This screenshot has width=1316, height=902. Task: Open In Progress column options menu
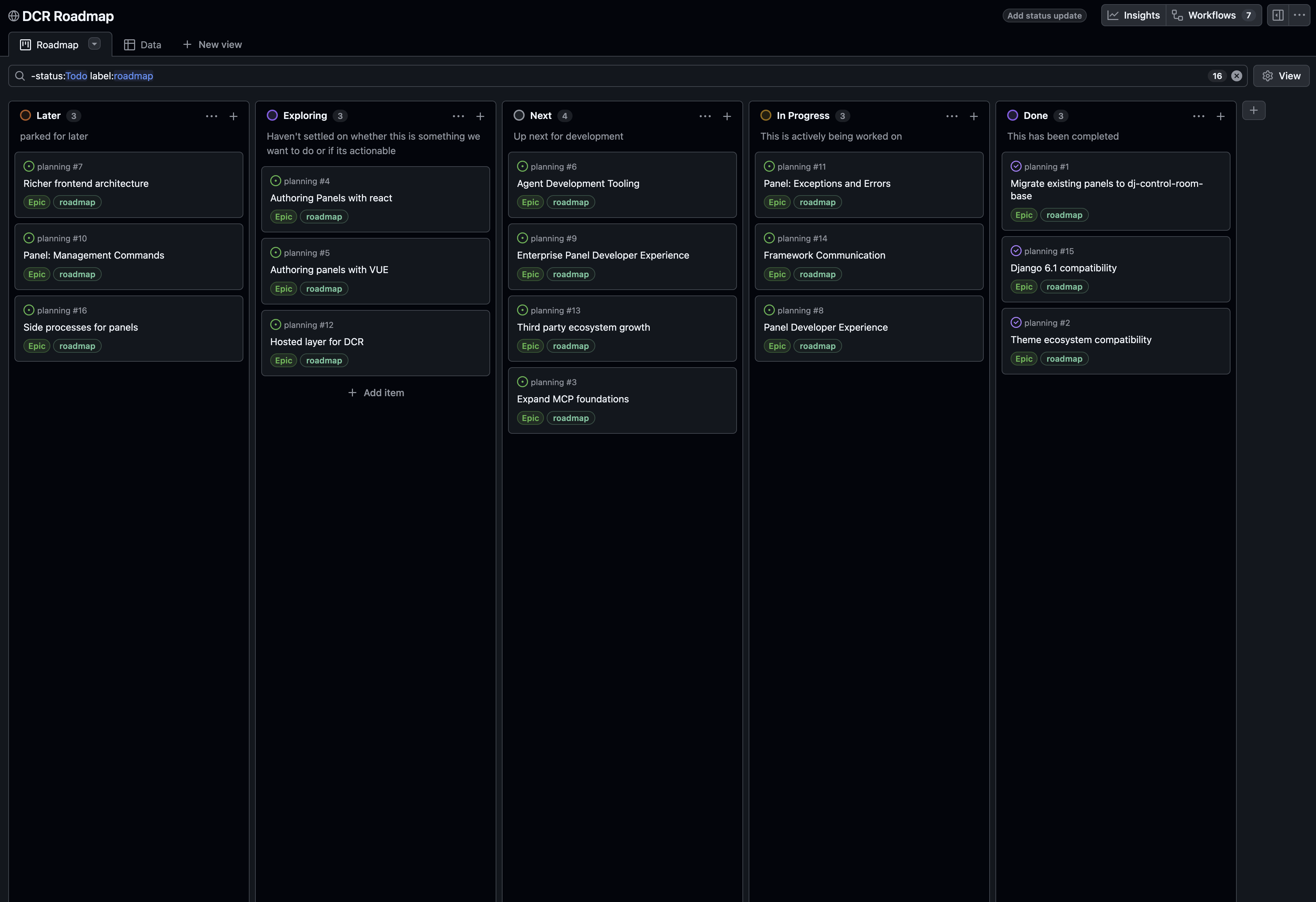tap(952, 116)
